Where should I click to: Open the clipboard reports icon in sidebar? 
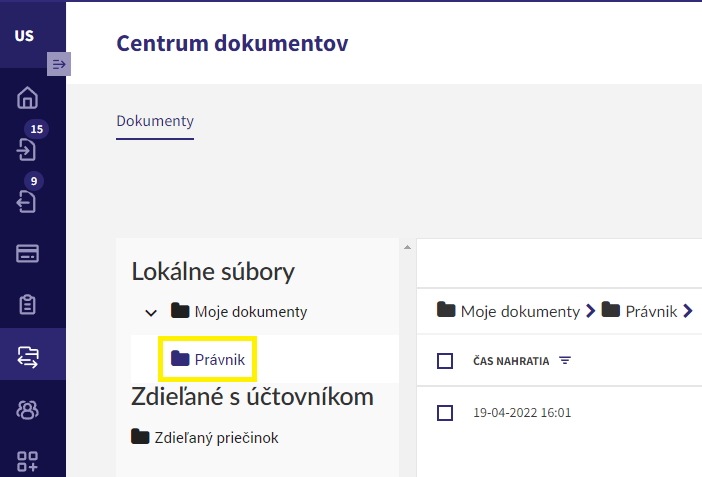pos(27,305)
